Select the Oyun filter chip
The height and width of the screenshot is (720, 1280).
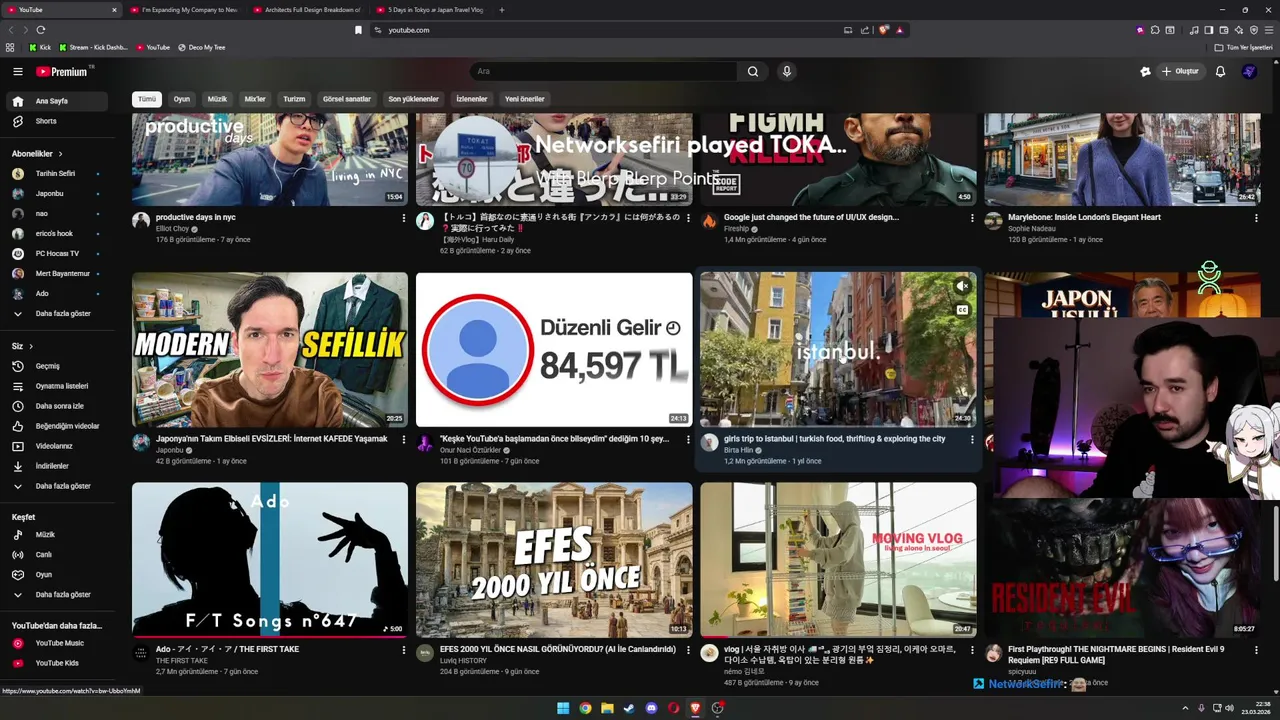(181, 99)
